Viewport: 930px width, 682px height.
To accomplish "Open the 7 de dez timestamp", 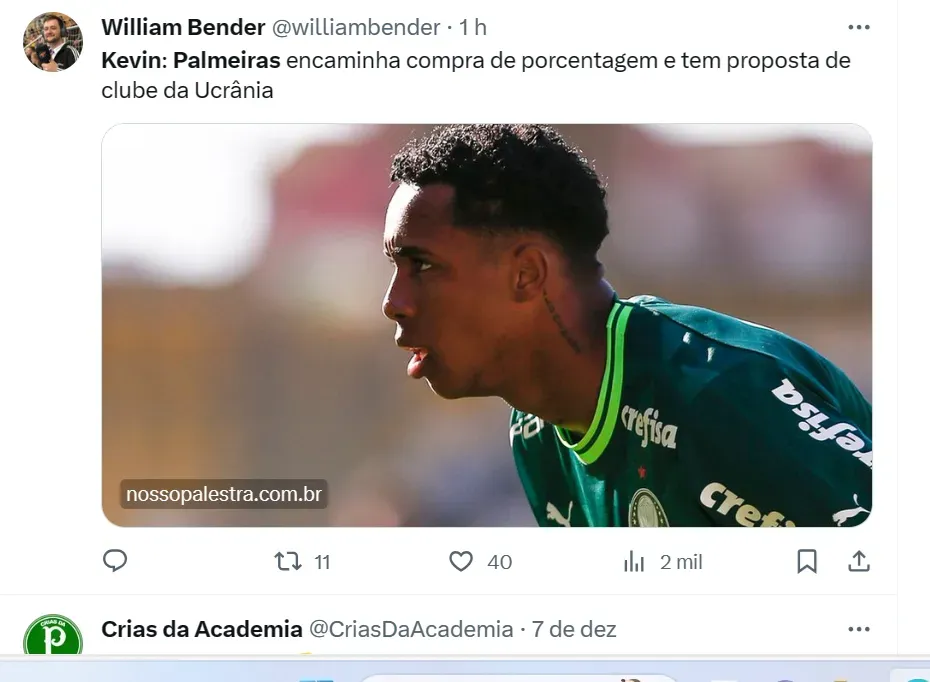I will pos(574,629).
